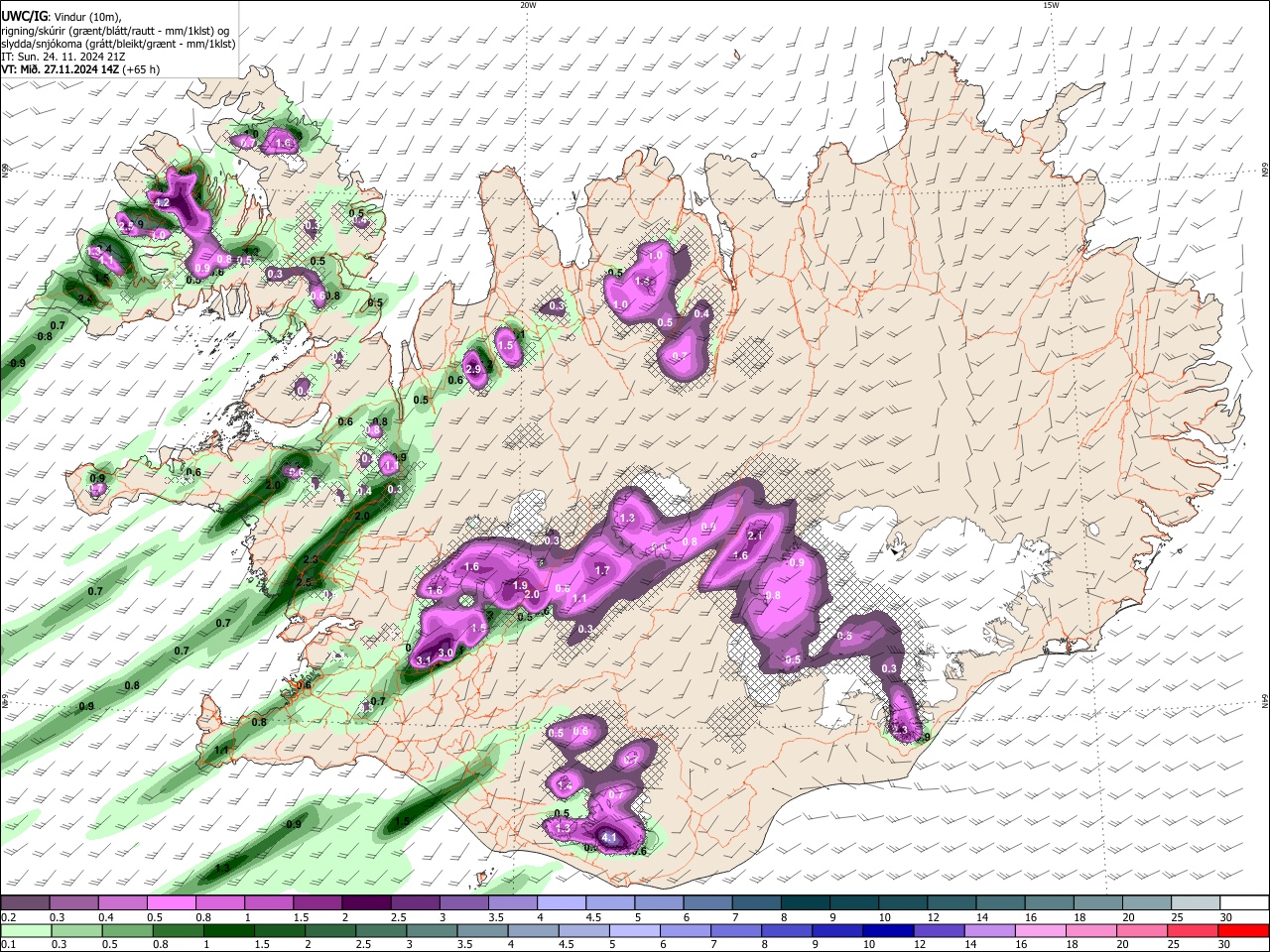Select the bottom-row violet swatch between 12 and 14
This screenshot has height=952, width=1270.
click(939, 930)
